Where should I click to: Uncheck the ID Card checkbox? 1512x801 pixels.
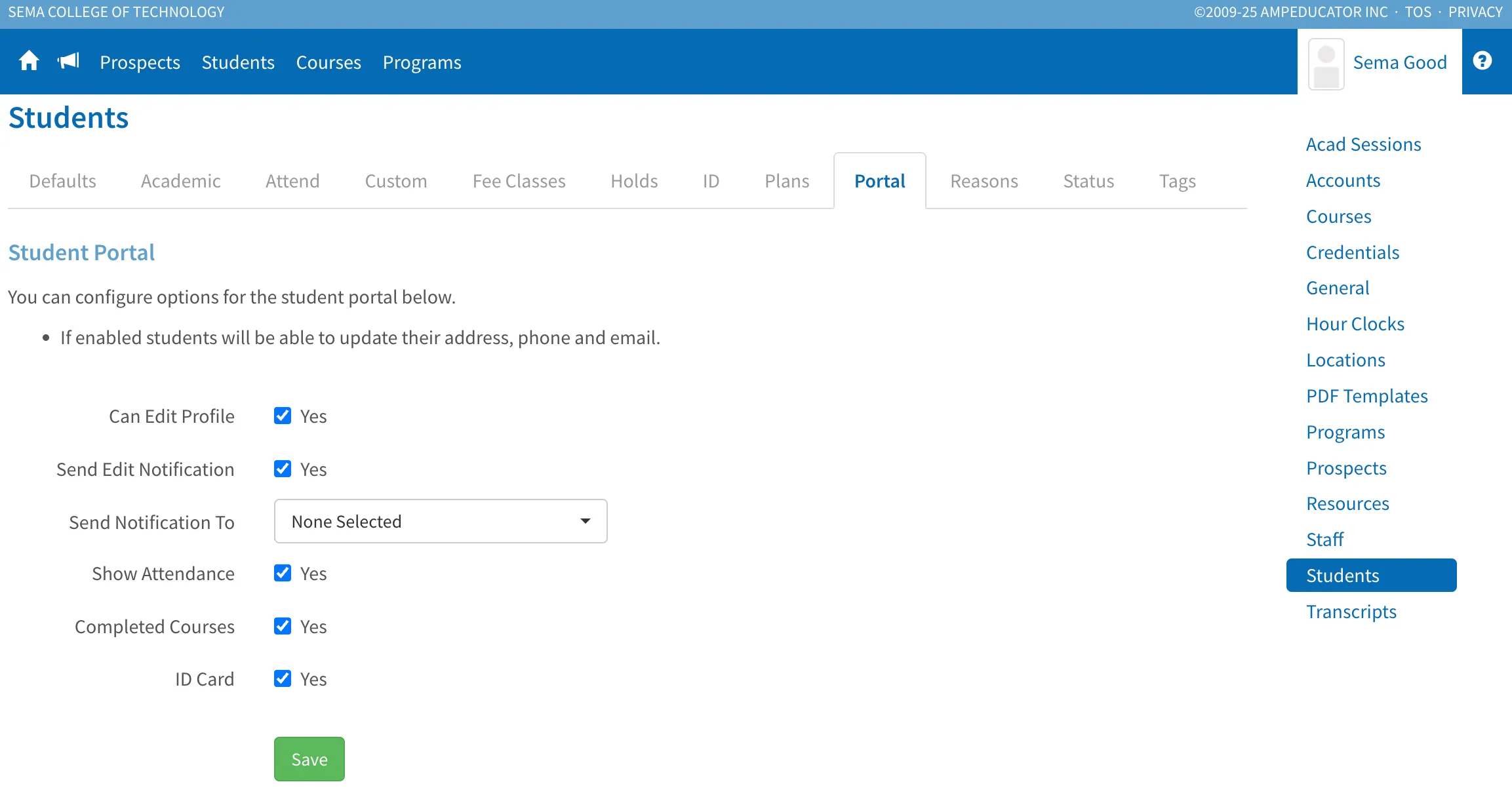(283, 678)
